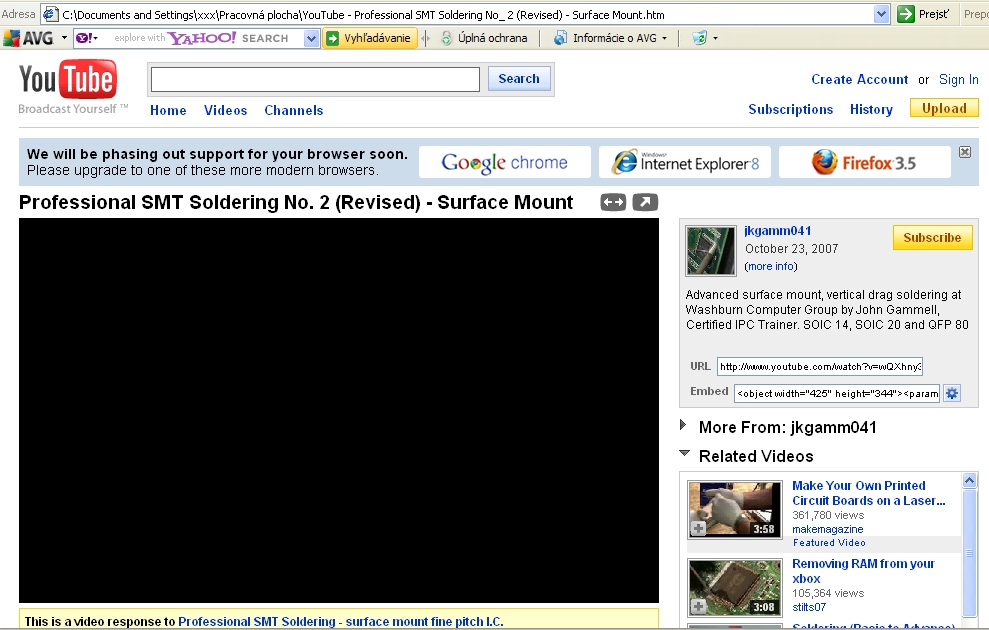Click the related videos scroll up arrow
This screenshot has height=630, width=989.
[969, 481]
